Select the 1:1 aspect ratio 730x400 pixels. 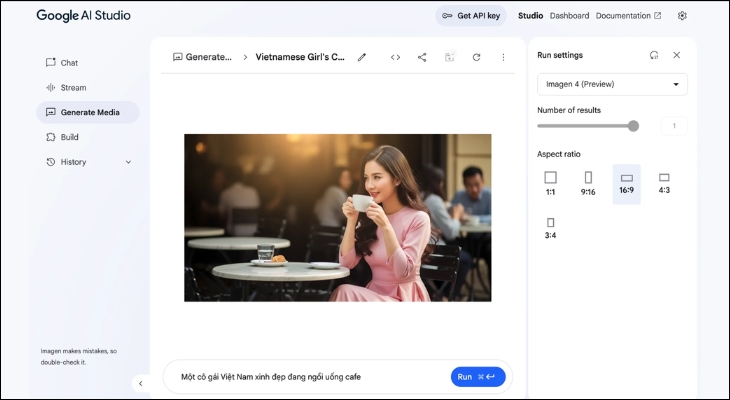tap(550, 183)
